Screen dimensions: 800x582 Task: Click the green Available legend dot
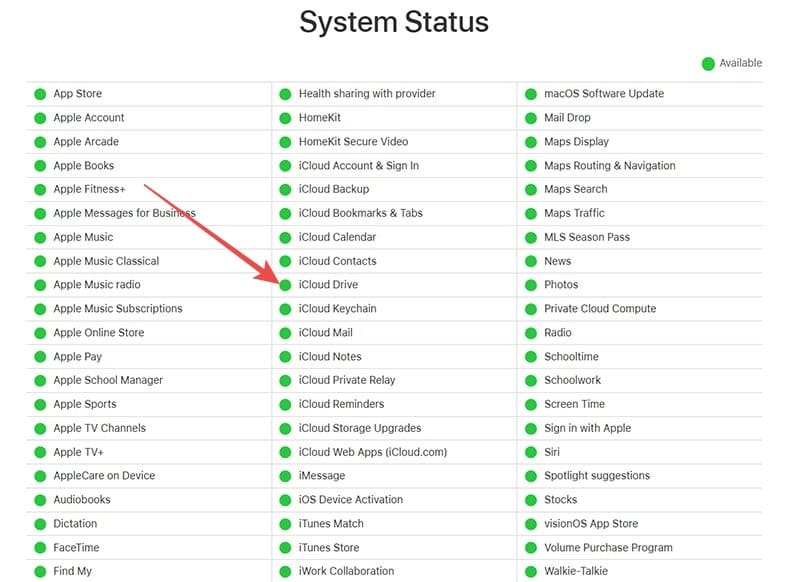tap(710, 62)
